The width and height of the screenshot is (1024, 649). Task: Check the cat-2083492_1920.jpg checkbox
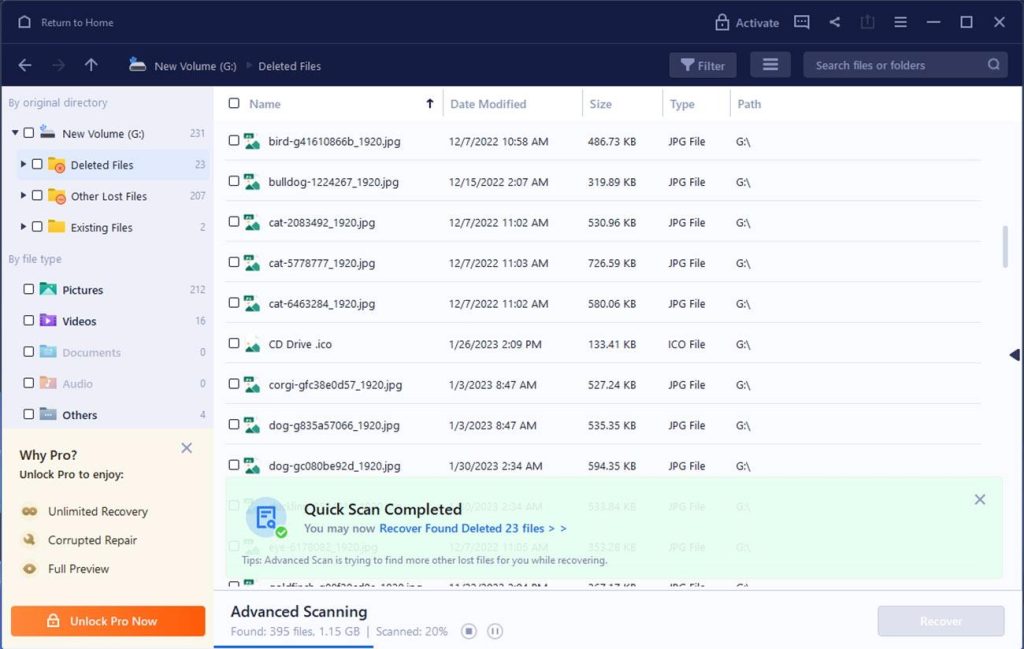pyautogui.click(x=234, y=221)
